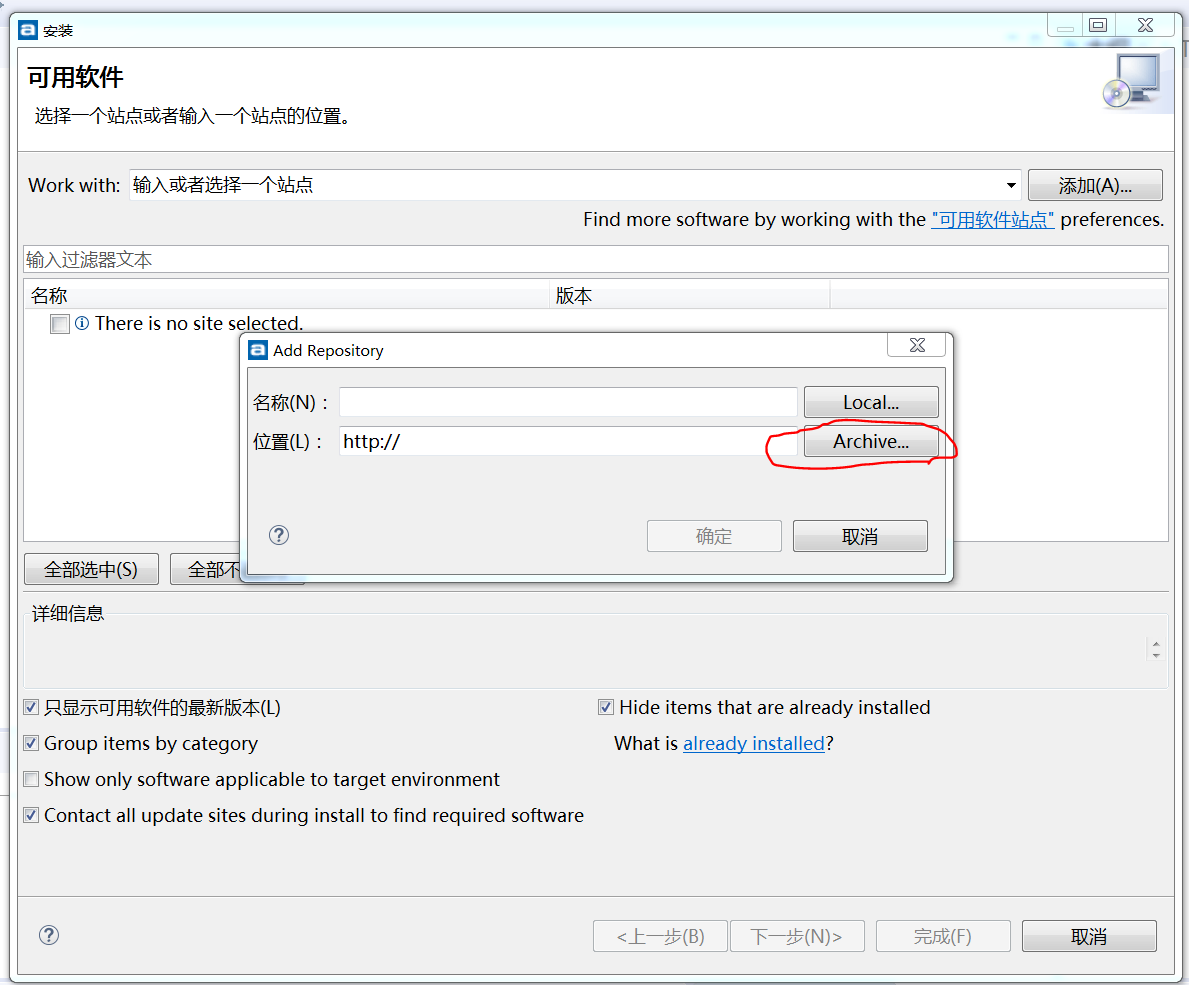The width and height of the screenshot is (1189, 985).
Task: Open the "可用软件站点" preferences link
Action: click(x=992, y=219)
